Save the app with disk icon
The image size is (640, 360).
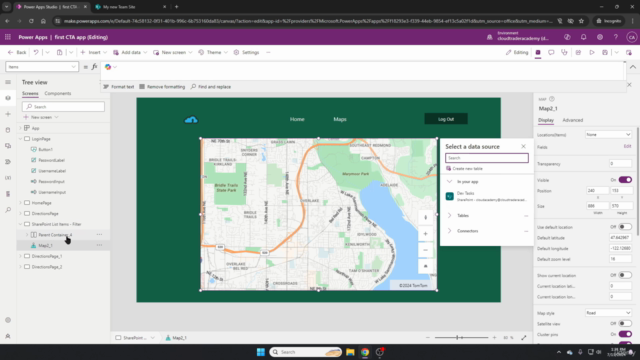[x=605, y=52]
